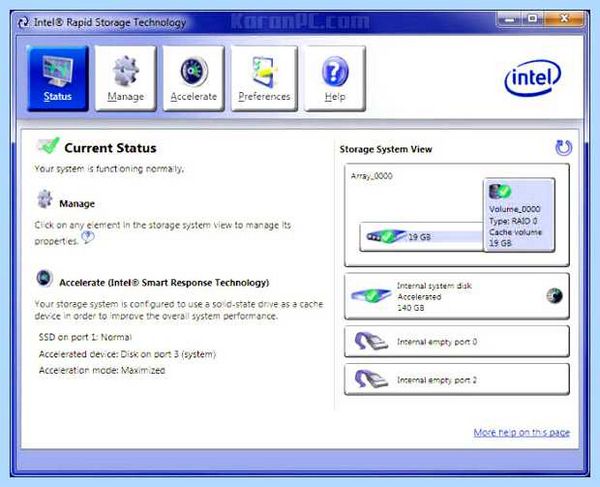Click the Volume_0000 status icon
The image size is (600, 487).
click(500, 191)
